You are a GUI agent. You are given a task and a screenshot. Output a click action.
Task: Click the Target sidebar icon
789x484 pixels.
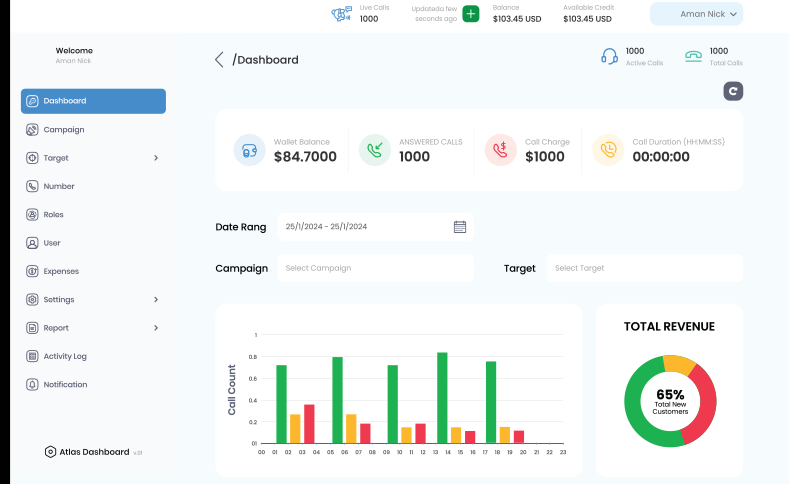tap(32, 158)
